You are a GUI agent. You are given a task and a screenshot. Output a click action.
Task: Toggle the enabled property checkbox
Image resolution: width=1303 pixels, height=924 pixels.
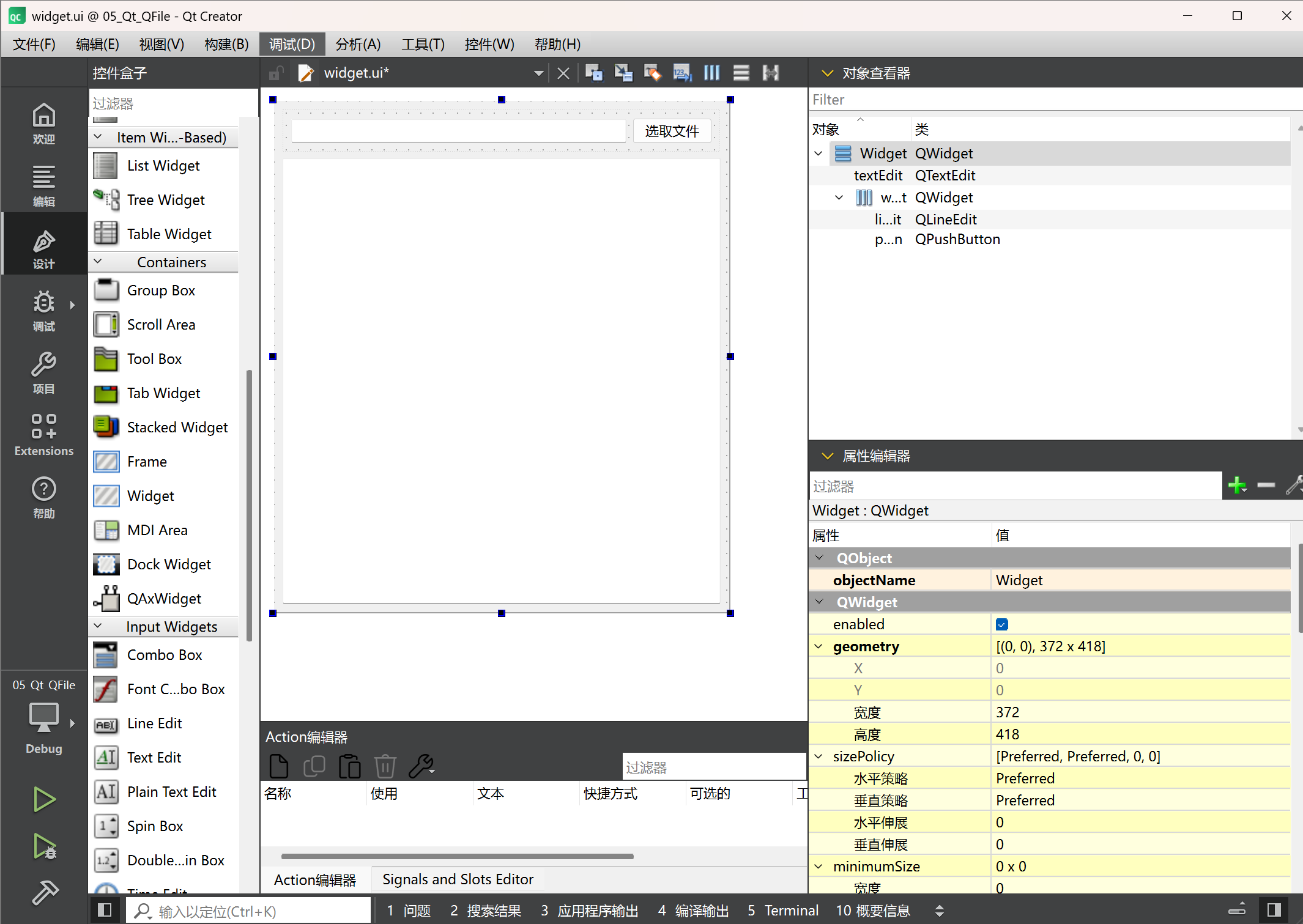pyautogui.click(x=1001, y=624)
